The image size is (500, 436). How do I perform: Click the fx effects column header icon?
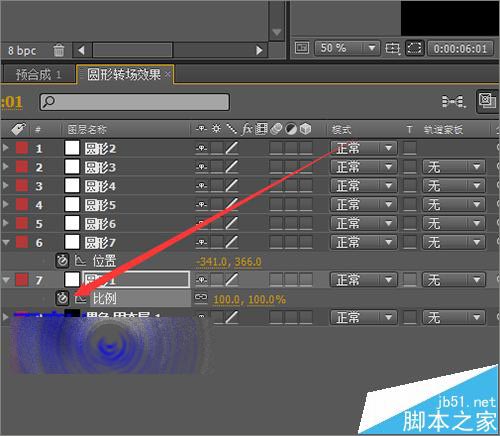[x=247, y=129]
